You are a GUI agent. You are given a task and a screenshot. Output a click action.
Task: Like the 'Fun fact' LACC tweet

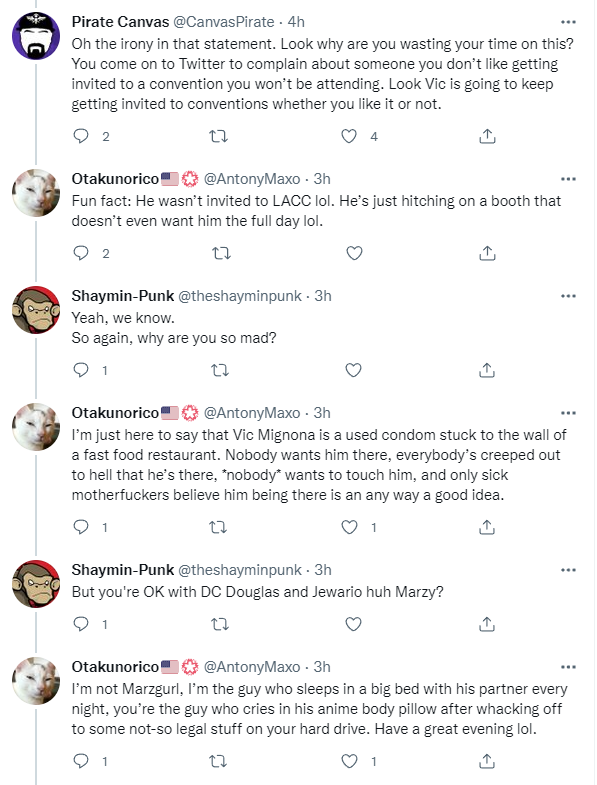point(354,253)
